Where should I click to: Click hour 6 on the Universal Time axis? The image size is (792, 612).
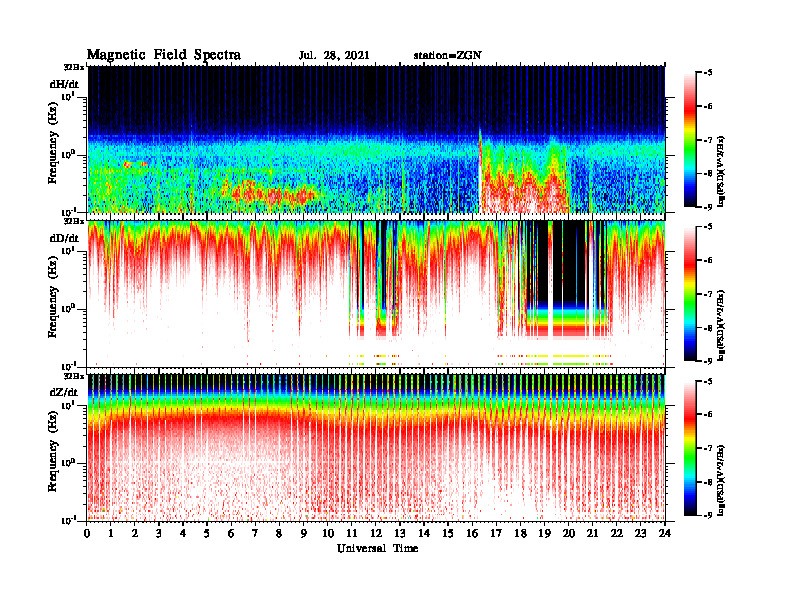click(x=232, y=534)
